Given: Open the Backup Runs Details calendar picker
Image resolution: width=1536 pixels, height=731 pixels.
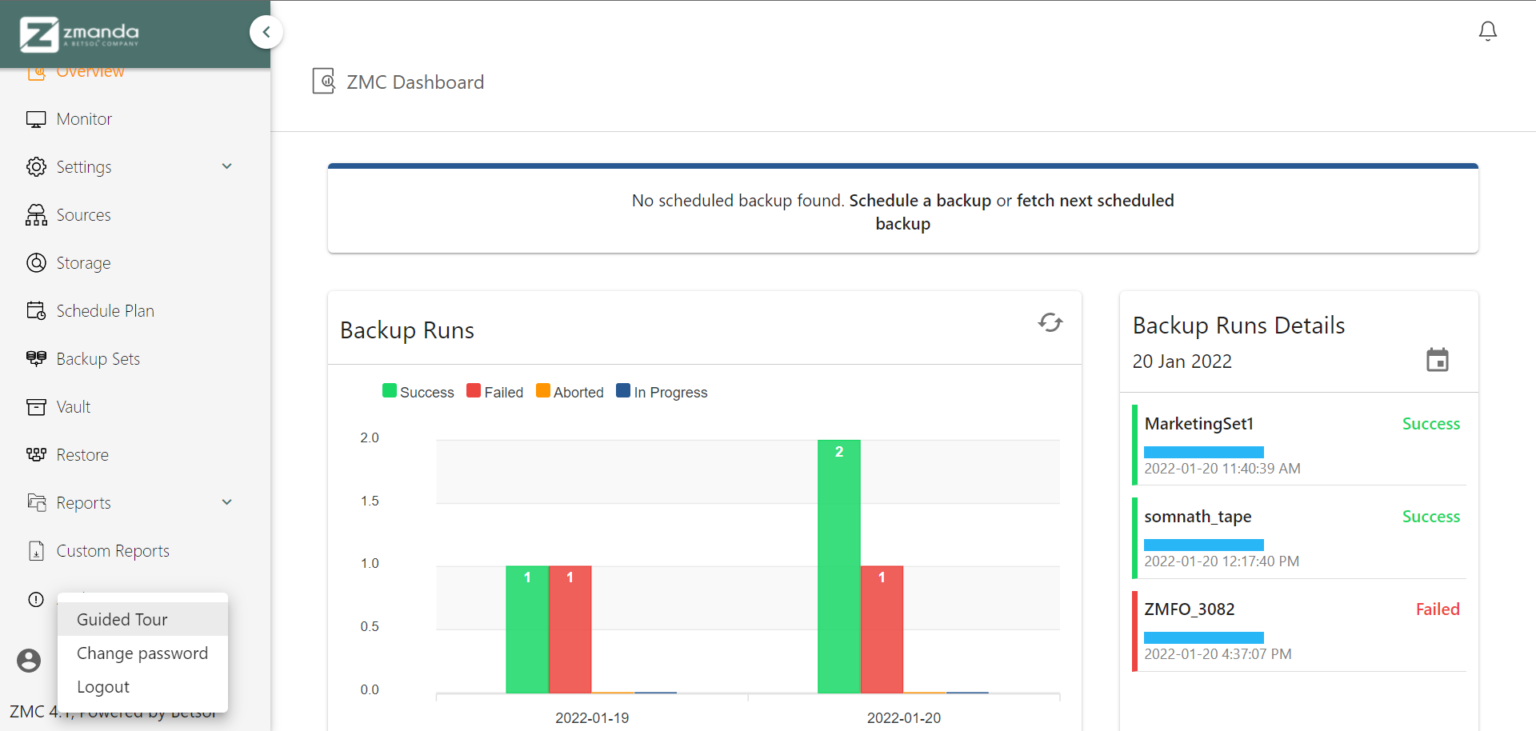Looking at the screenshot, I should 1438,360.
